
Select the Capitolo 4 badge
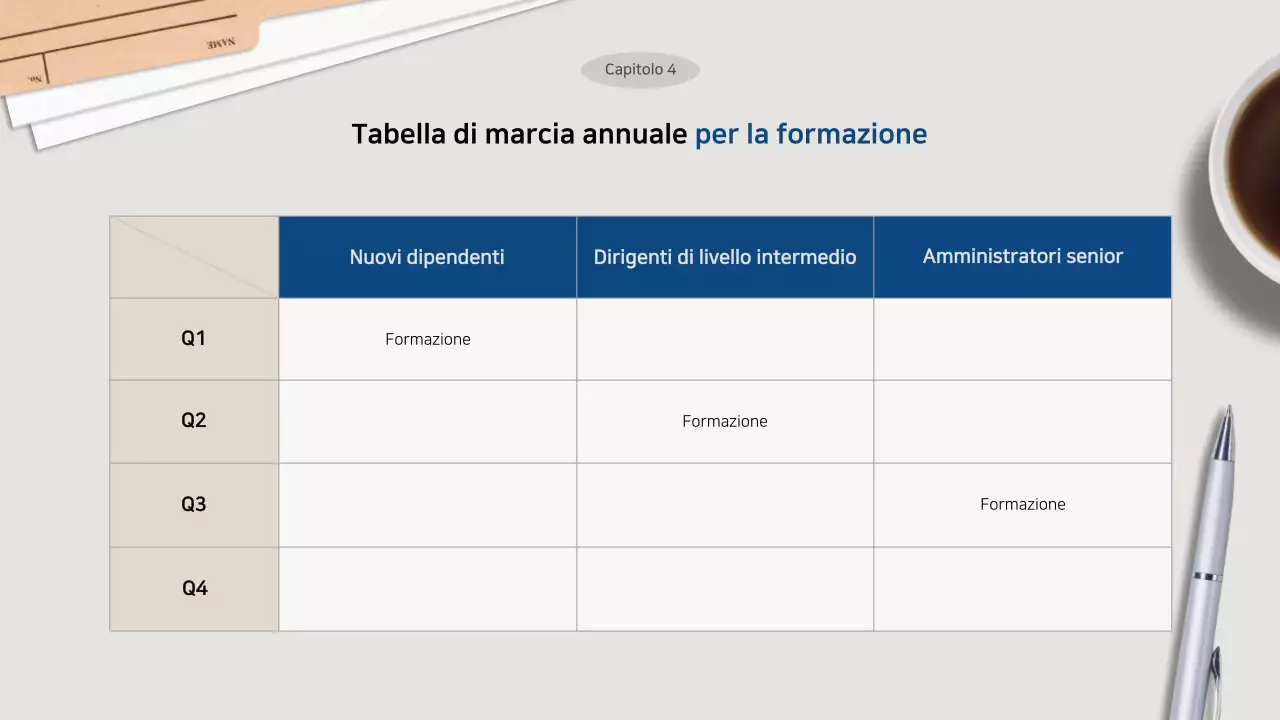tap(639, 69)
